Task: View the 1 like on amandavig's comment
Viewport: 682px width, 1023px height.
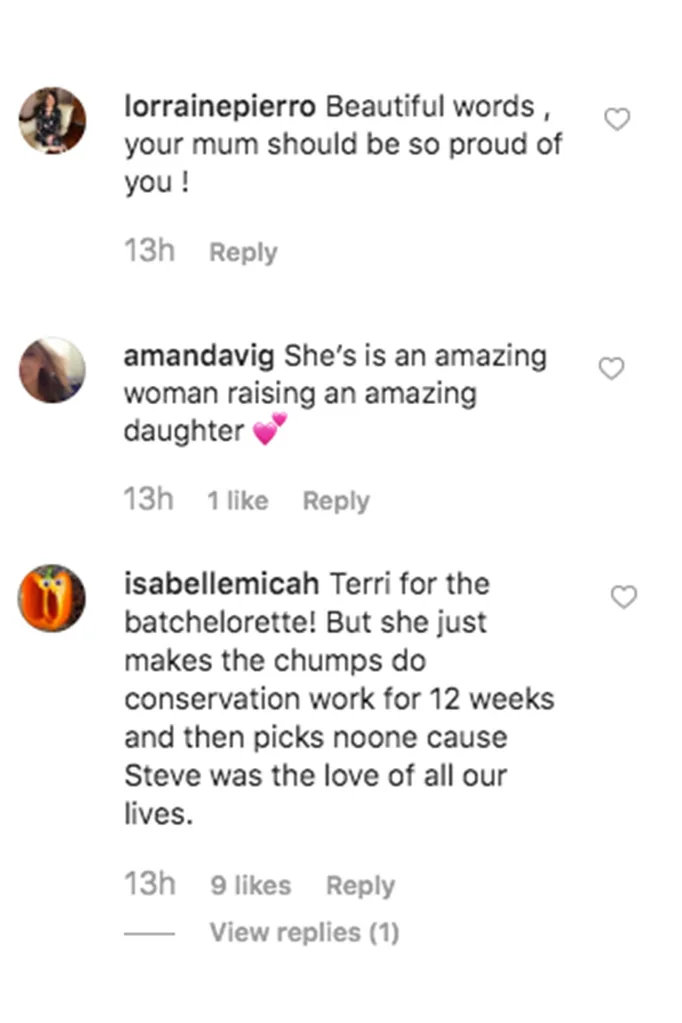Action: point(236,499)
